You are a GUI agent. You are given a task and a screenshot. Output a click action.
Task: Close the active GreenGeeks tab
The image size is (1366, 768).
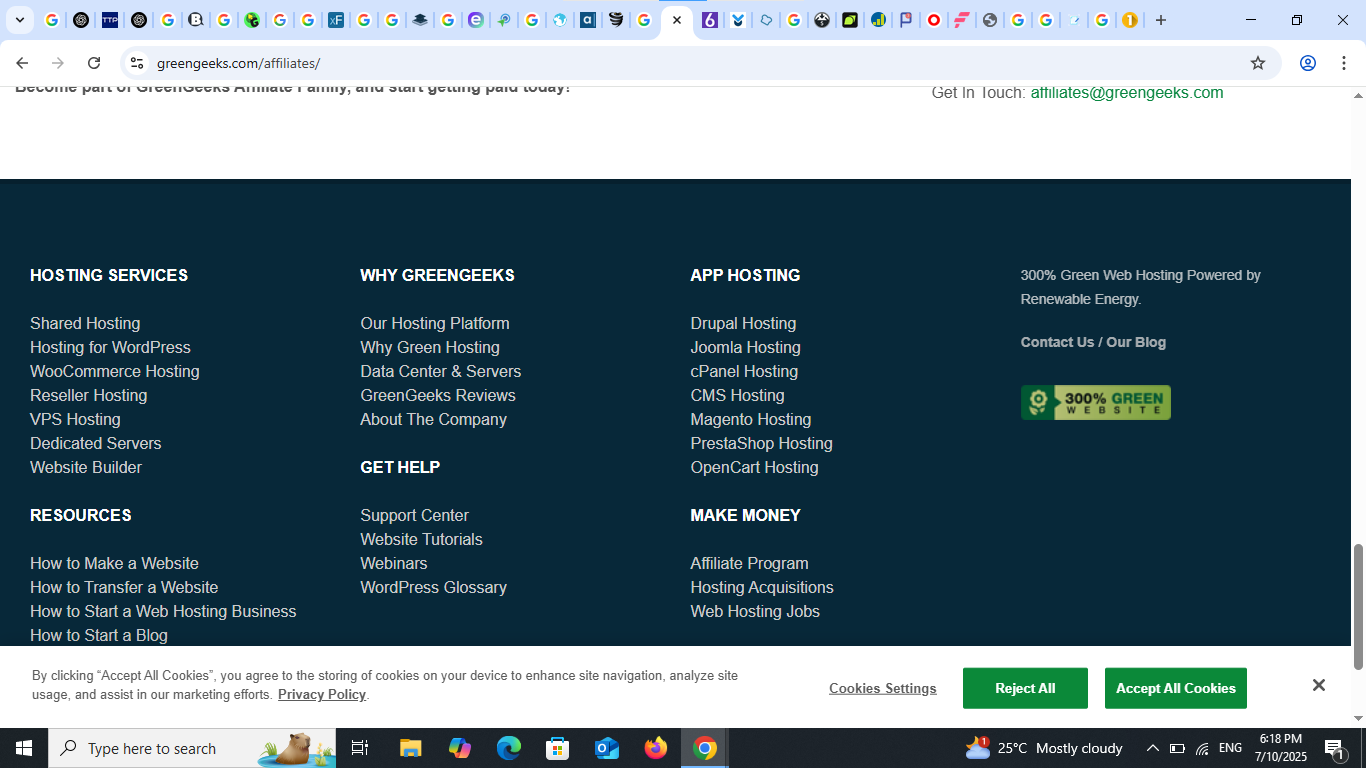(677, 20)
